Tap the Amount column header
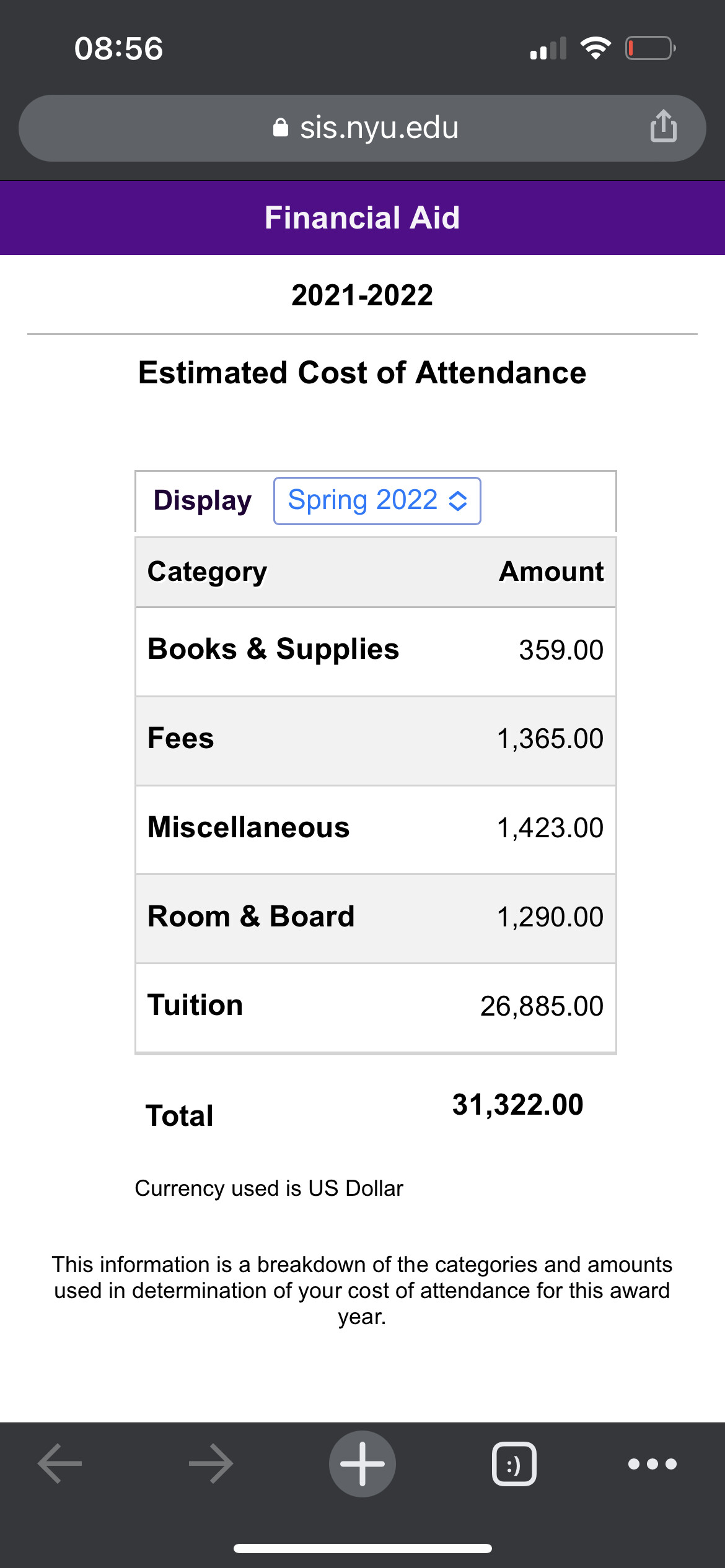The image size is (725, 1568). click(551, 572)
